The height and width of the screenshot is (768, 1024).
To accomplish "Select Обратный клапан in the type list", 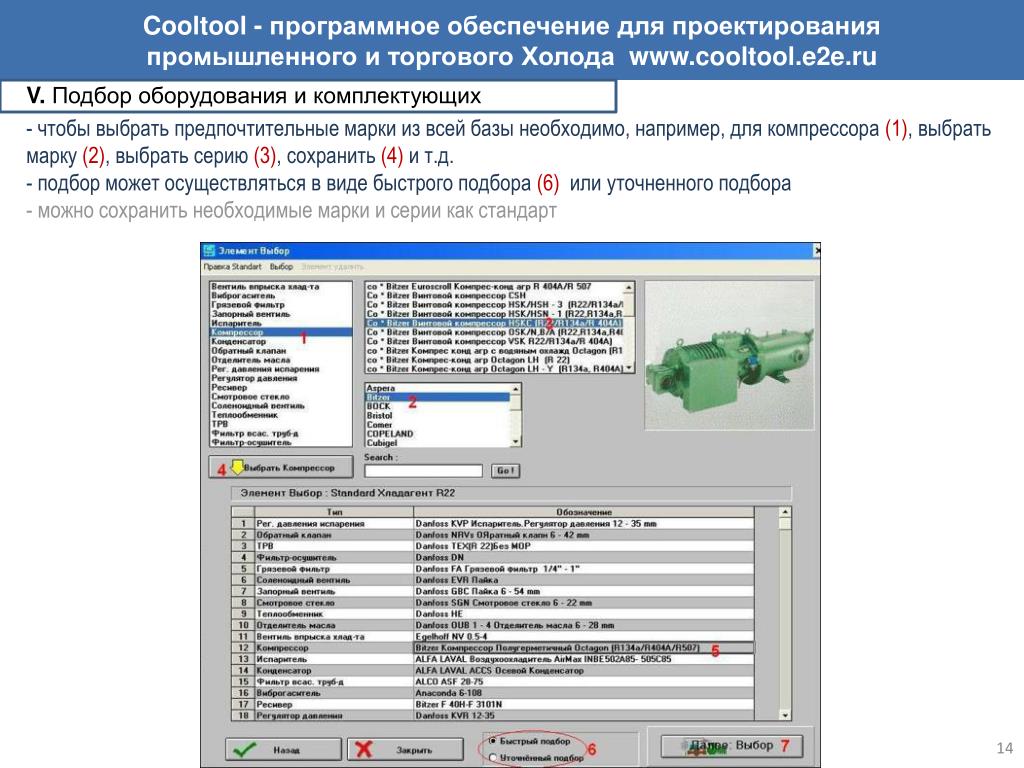I will point(281,351).
